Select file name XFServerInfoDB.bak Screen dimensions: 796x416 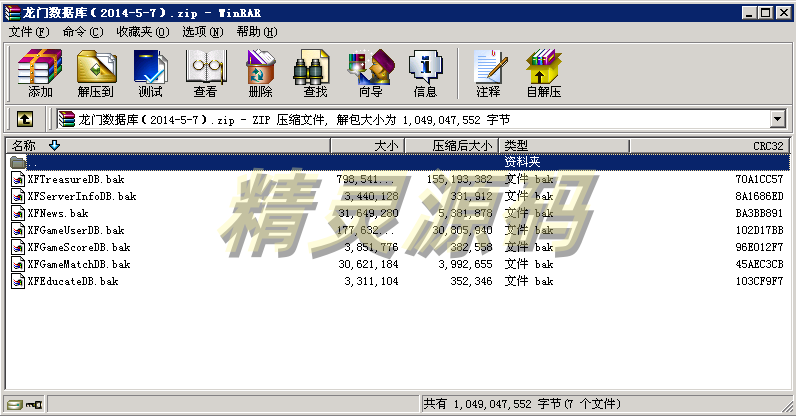pyautogui.click(x=82, y=196)
